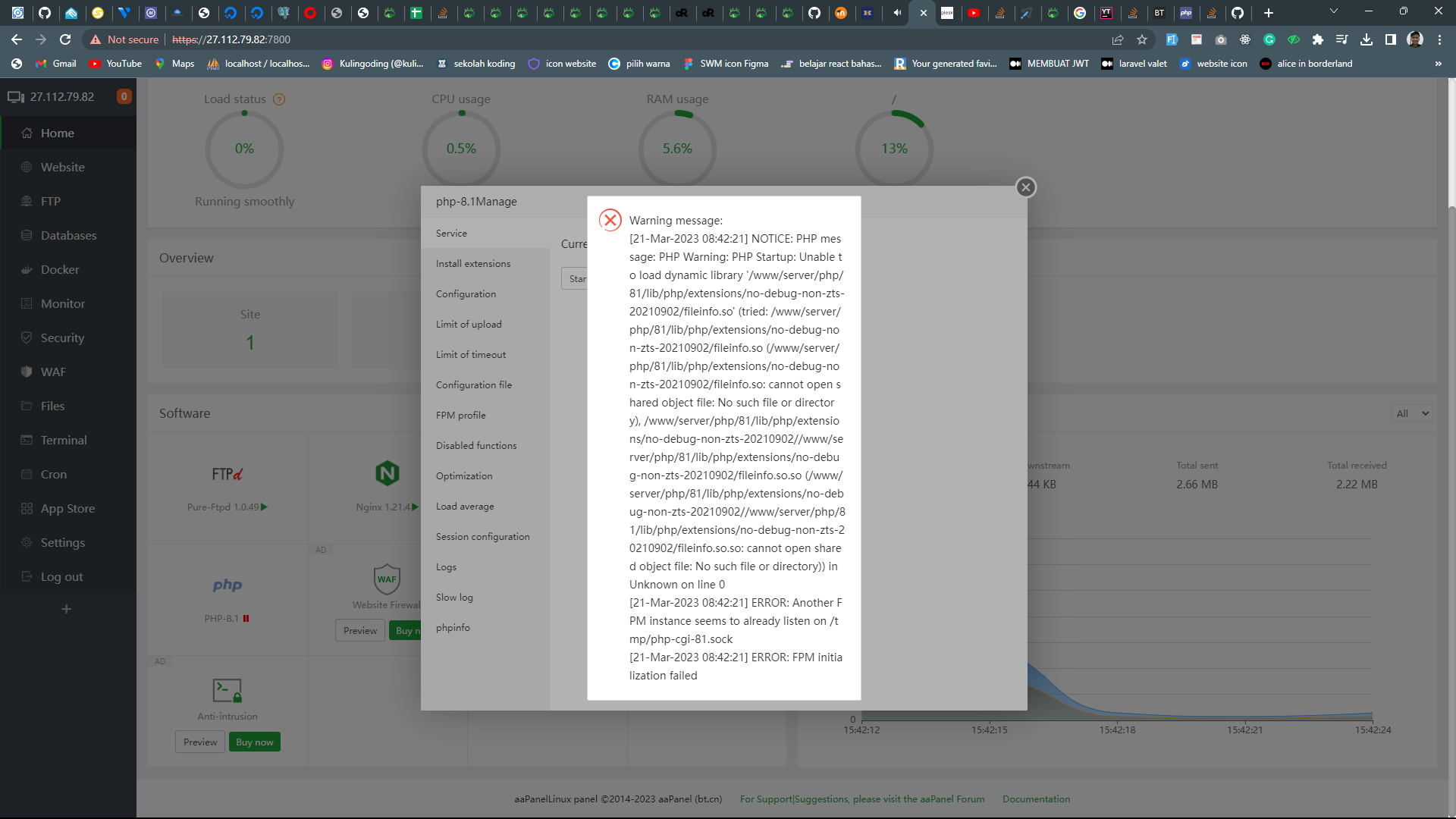Open the browser tab search dropdown

1333,12
